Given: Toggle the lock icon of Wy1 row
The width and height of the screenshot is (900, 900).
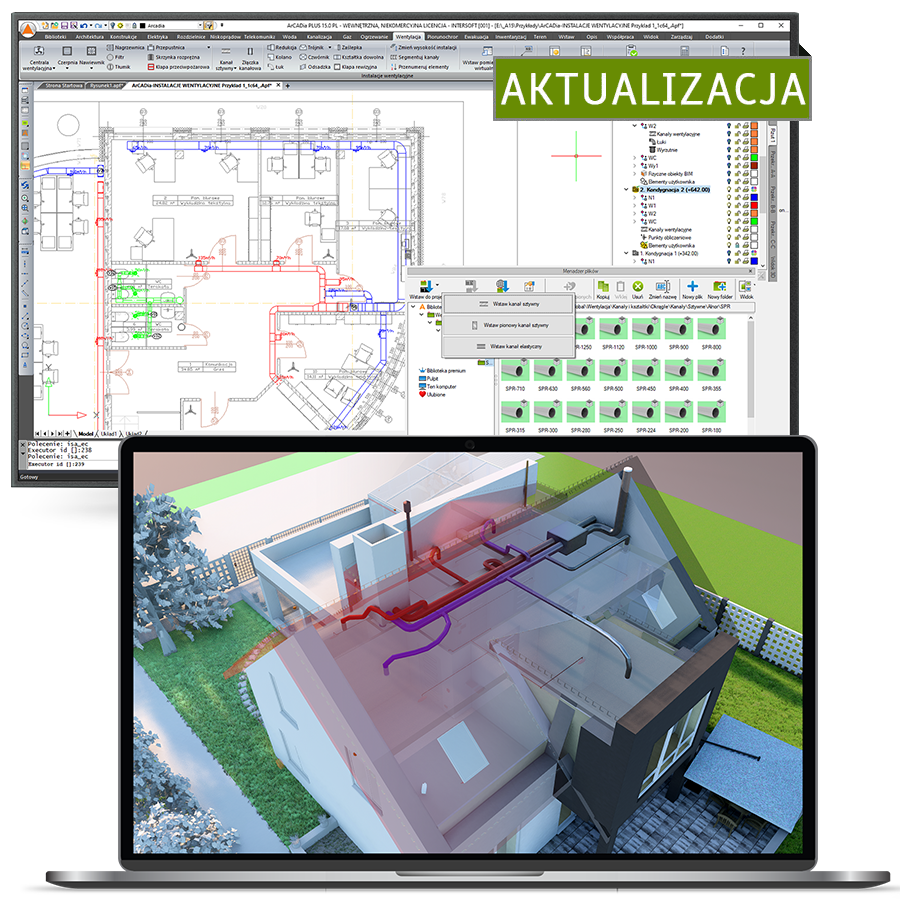Looking at the screenshot, I should tap(738, 166).
